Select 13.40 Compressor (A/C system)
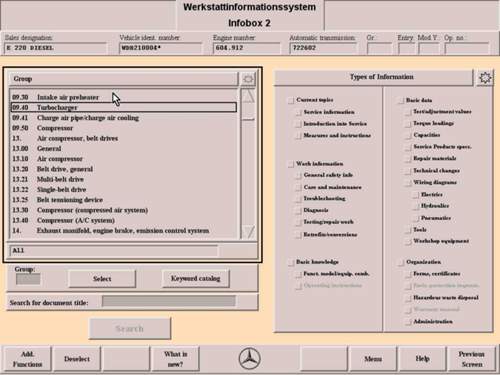Image resolution: width=500 pixels, height=375 pixels. 124,220
